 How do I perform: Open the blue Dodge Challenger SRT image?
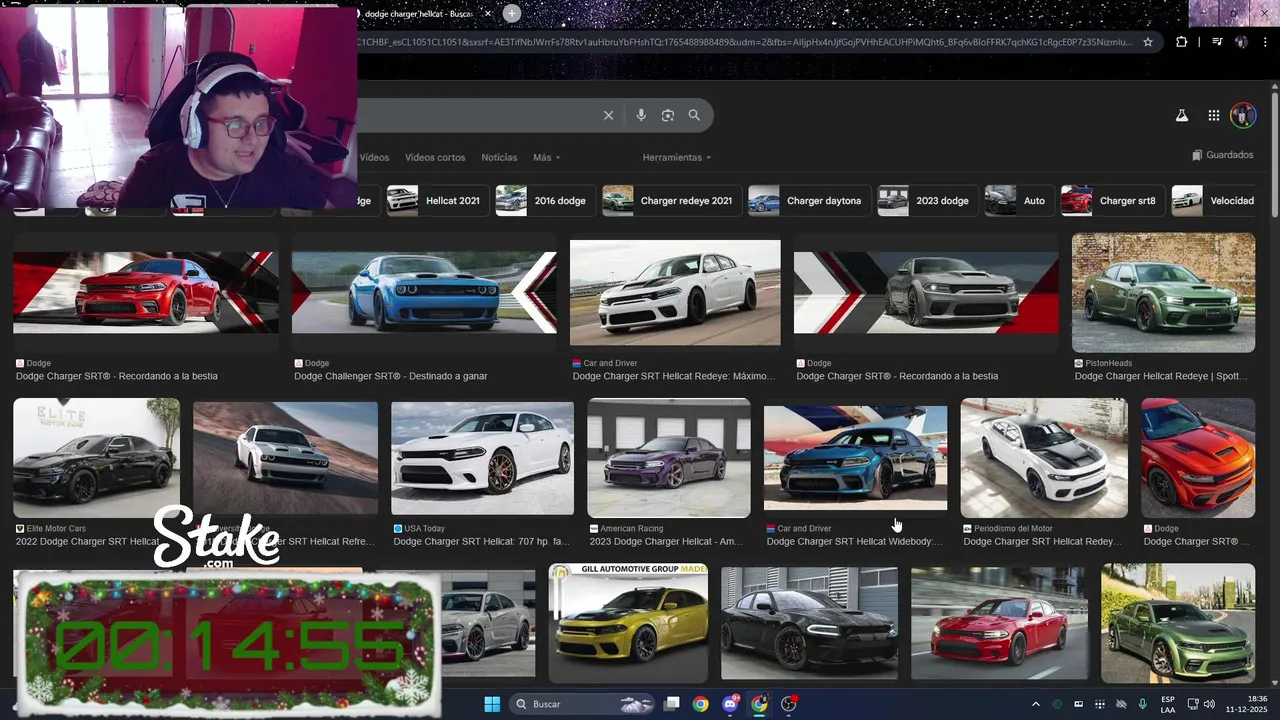[x=424, y=292]
